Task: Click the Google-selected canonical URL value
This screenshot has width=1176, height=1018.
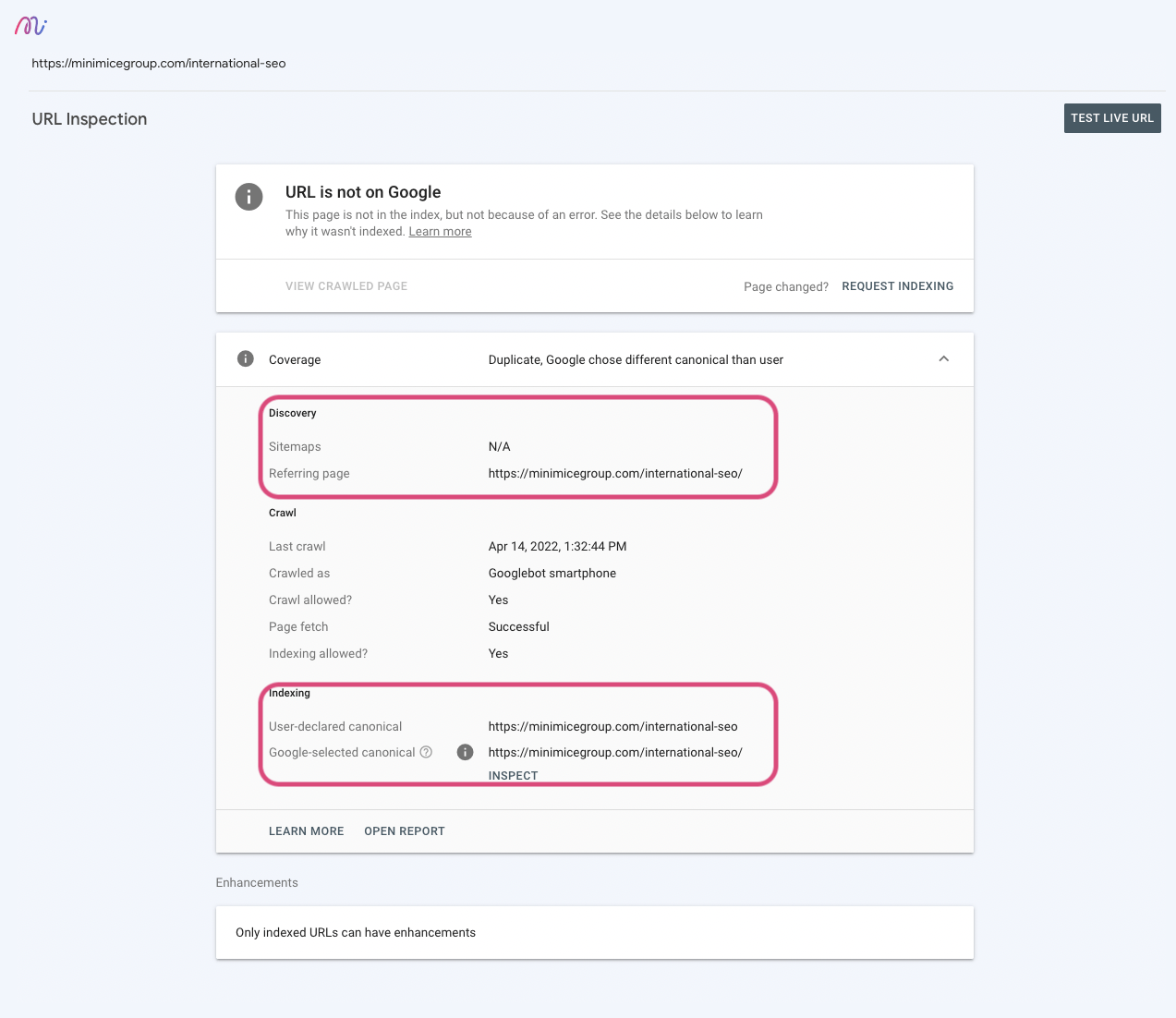Action: pyautogui.click(x=615, y=752)
